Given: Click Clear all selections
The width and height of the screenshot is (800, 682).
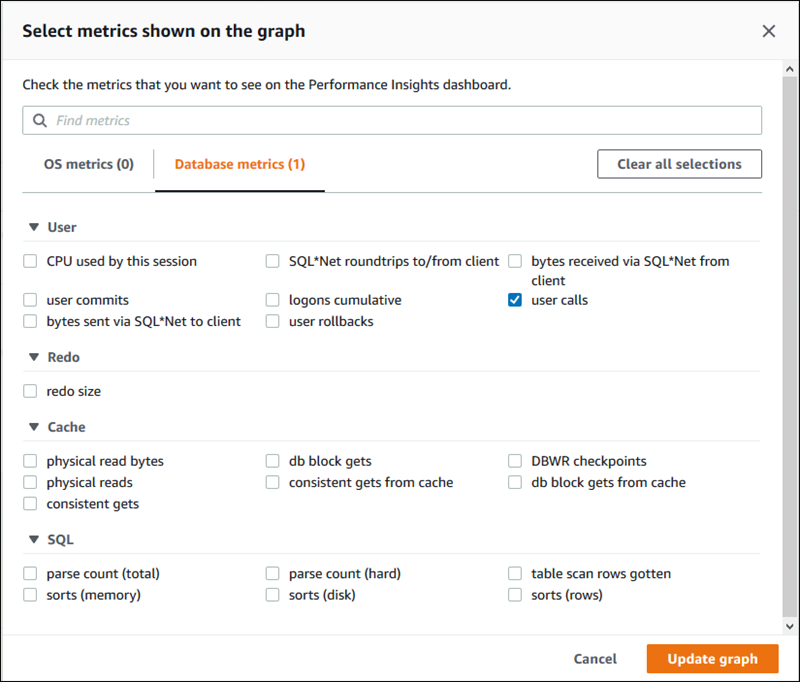Looking at the screenshot, I should click(x=679, y=163).
